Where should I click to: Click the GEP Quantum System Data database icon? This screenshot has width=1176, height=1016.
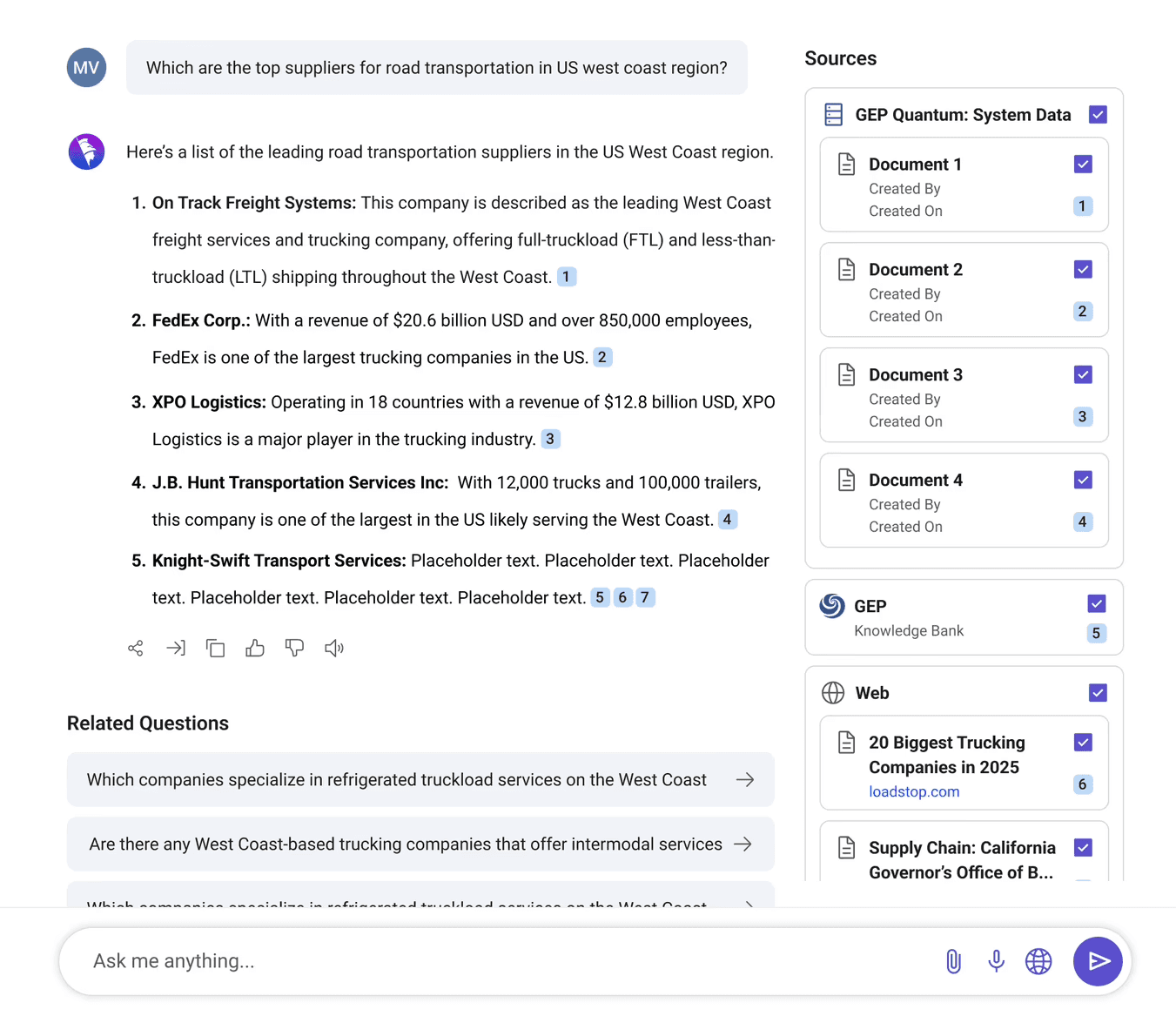click(834, 115)
